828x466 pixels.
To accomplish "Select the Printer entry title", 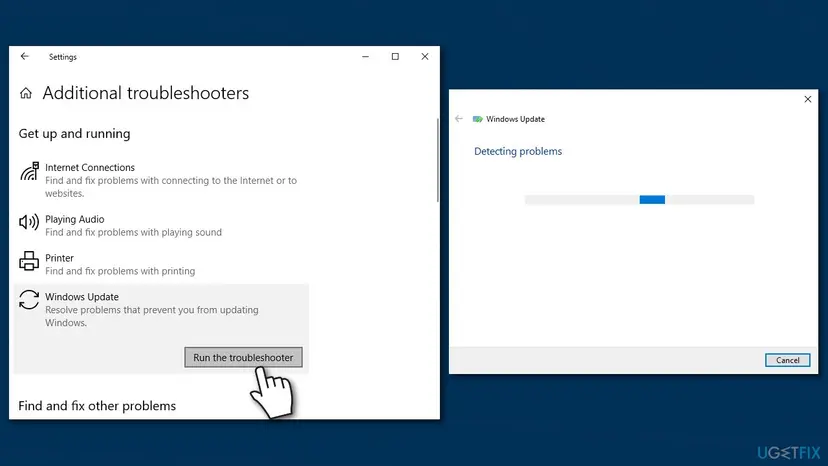I will click(59, 258).
